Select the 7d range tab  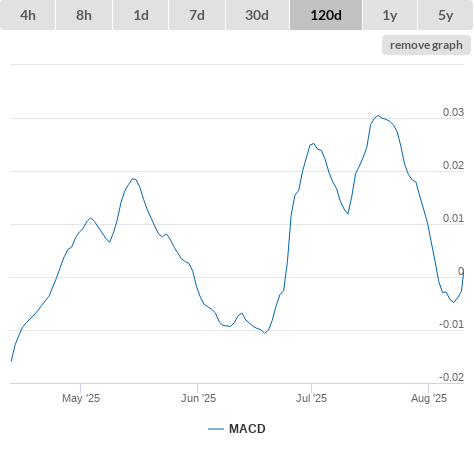(197, 15)
